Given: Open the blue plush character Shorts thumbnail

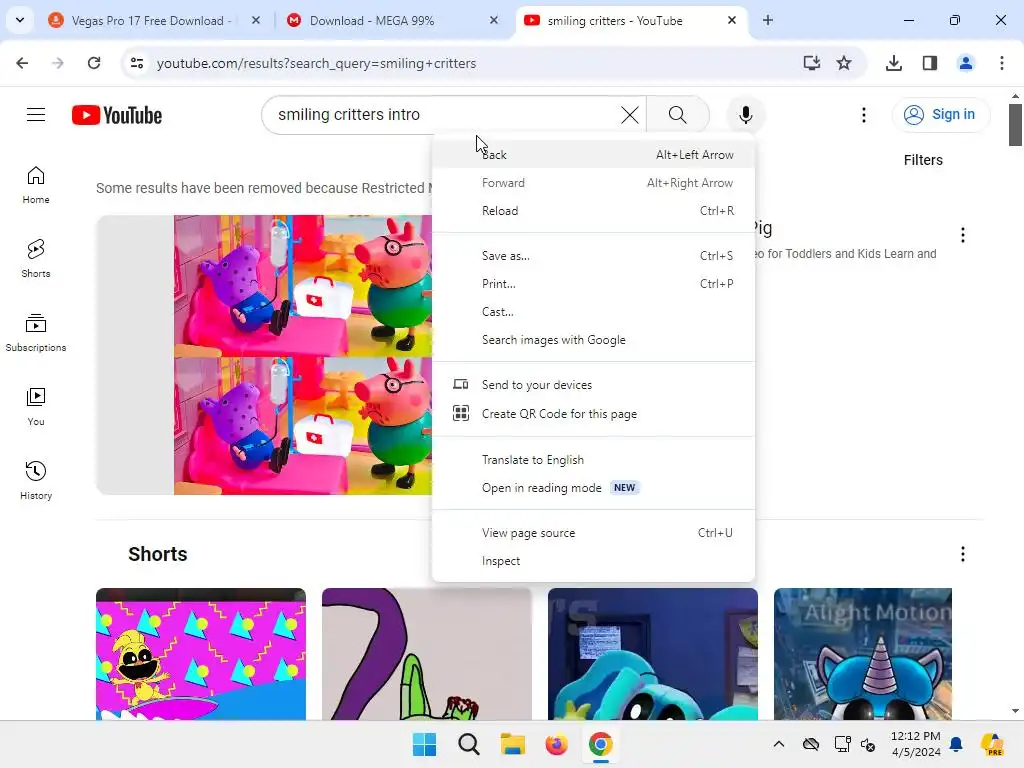Looking at the screenshot, I should coord(652,654).
